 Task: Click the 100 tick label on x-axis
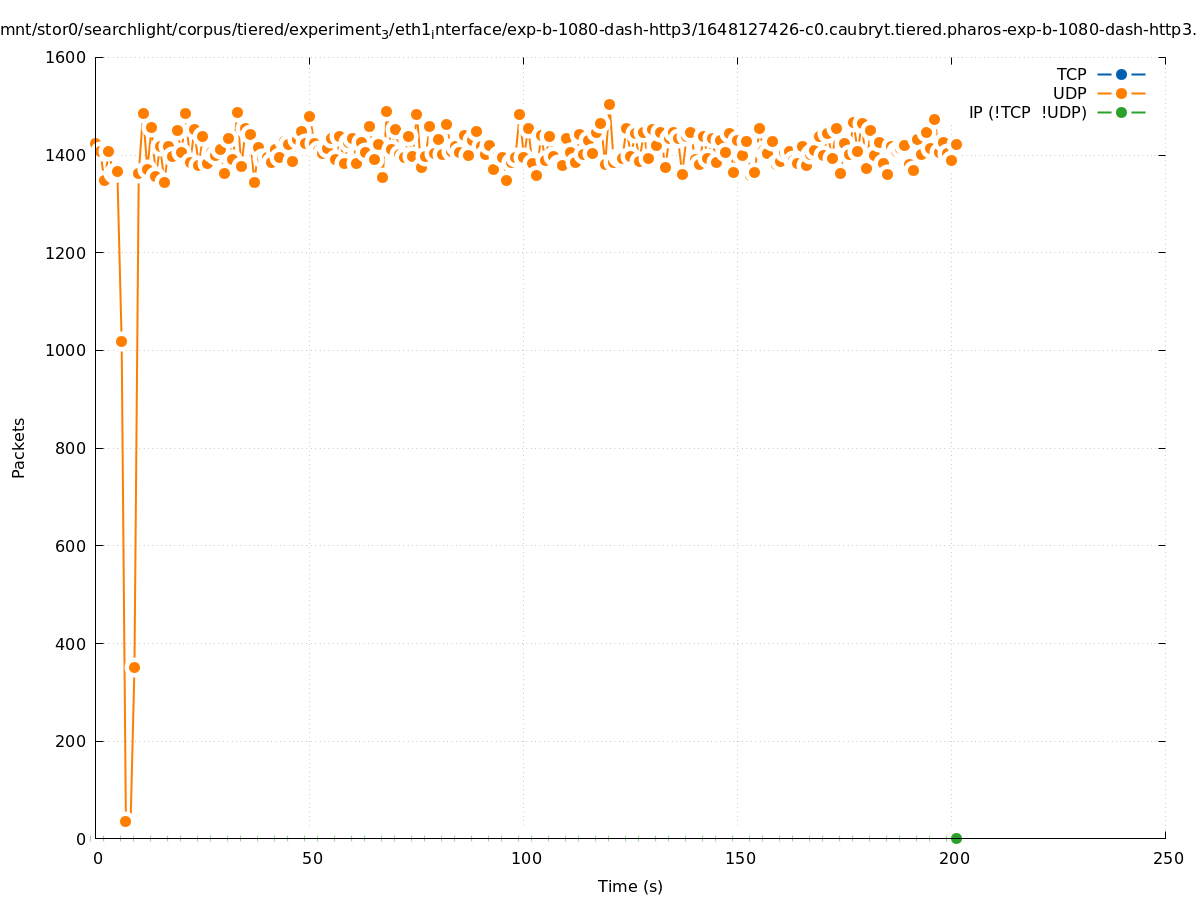525,858
